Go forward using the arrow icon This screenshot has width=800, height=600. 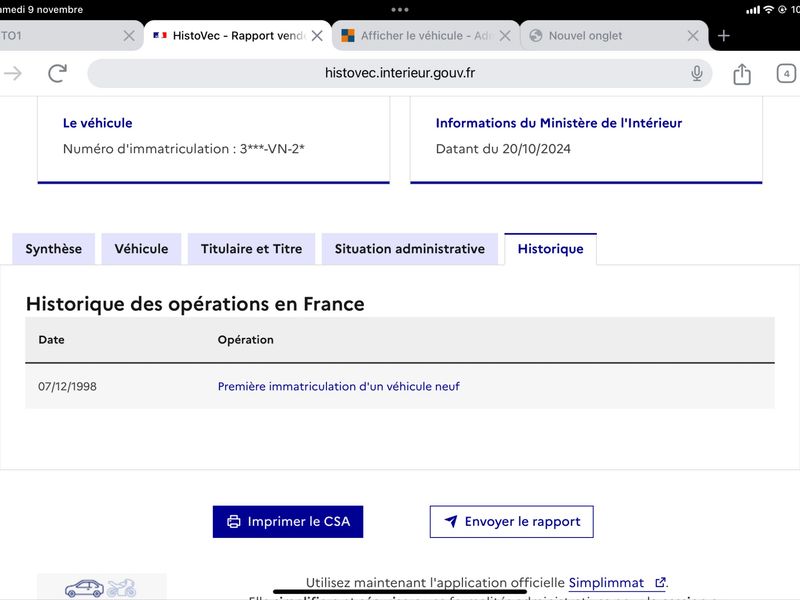13,73
